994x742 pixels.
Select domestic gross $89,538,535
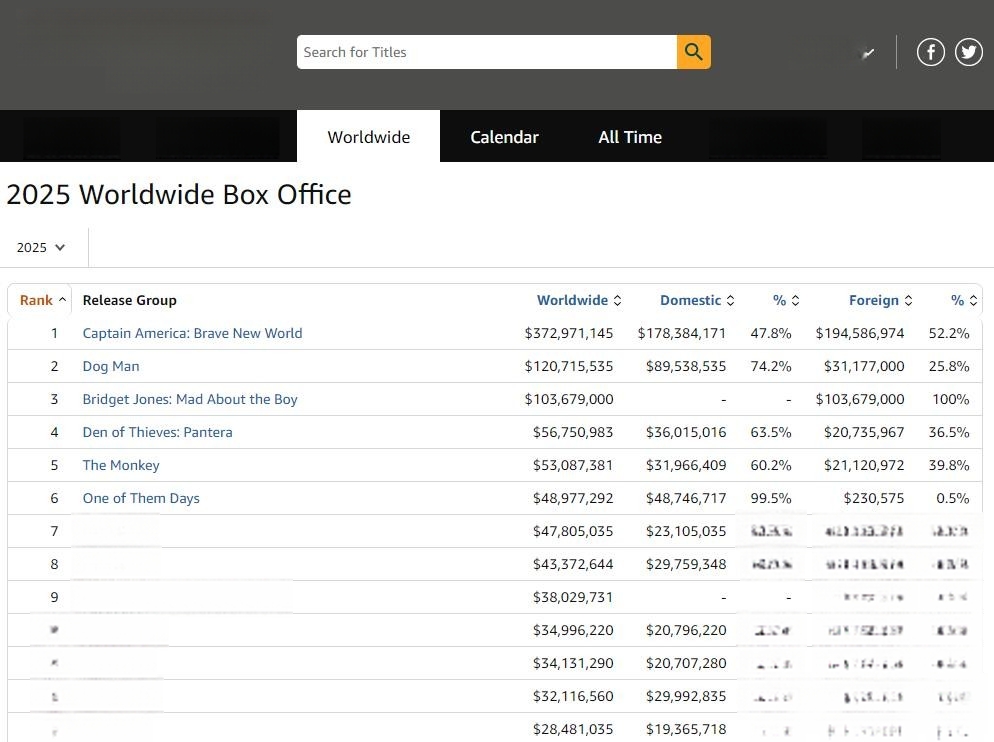[x=686, y=366]
